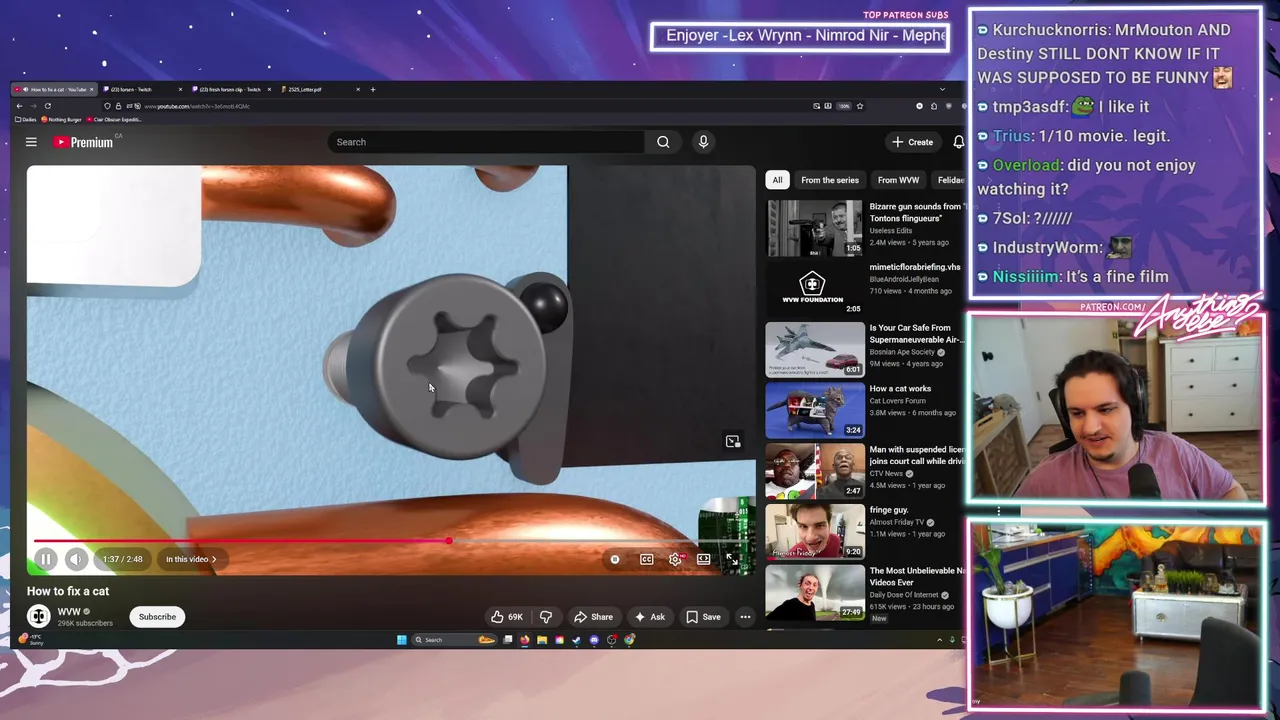The height and width of the screenshot is (720, 1280).
Task: Focus the YouTube search field
Action: [486, 142]
